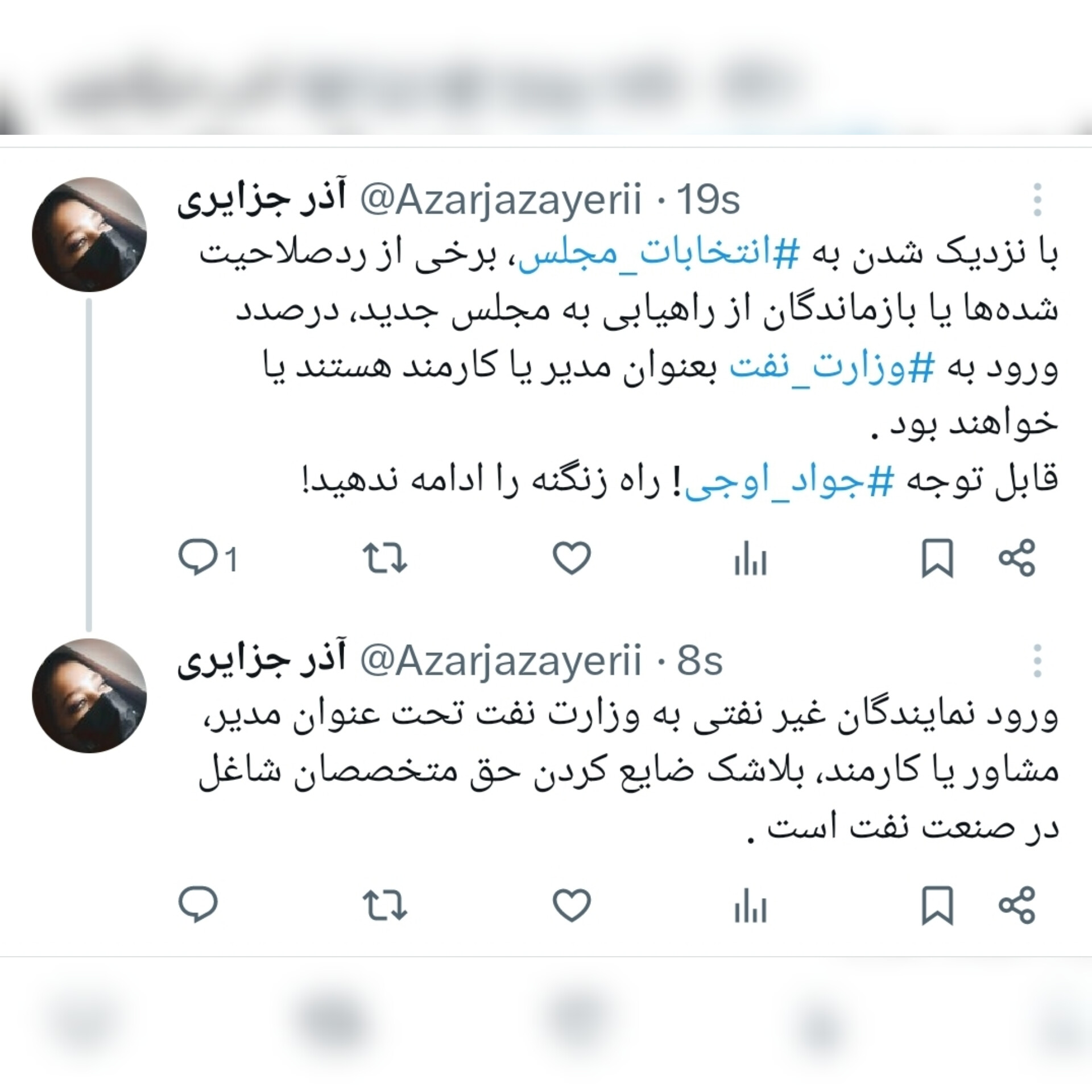Like the second tweet posted 8s ago

[x=572, y=904]
